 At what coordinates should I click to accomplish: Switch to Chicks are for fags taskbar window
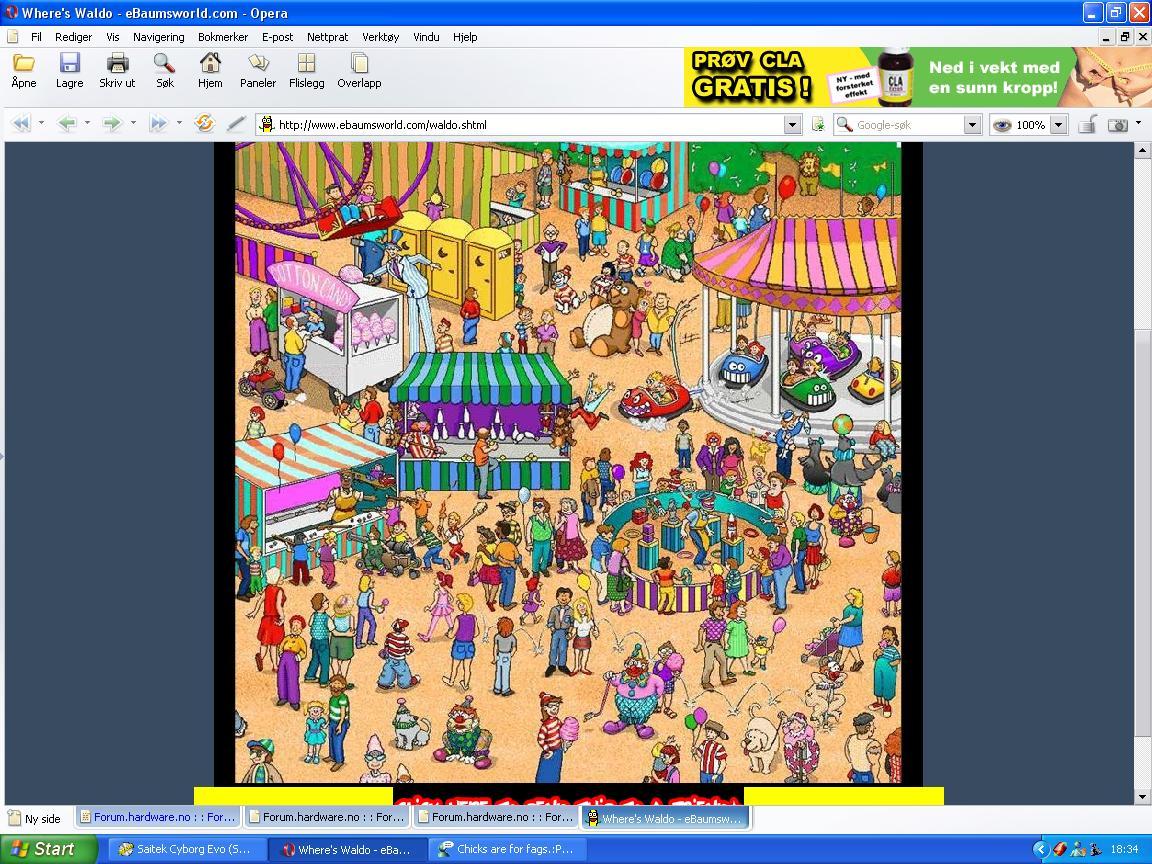pos(507,849)
